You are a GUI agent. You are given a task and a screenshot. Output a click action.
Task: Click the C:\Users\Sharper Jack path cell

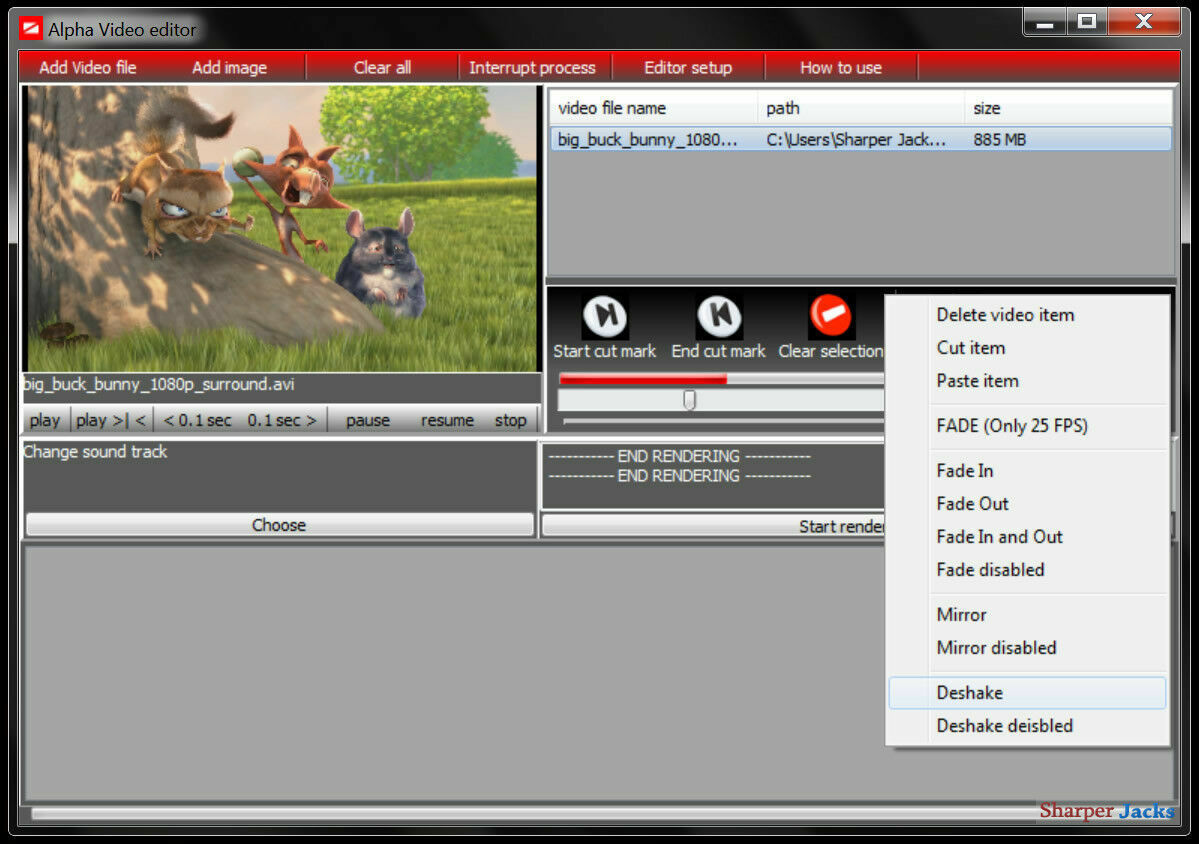point(856,139)
